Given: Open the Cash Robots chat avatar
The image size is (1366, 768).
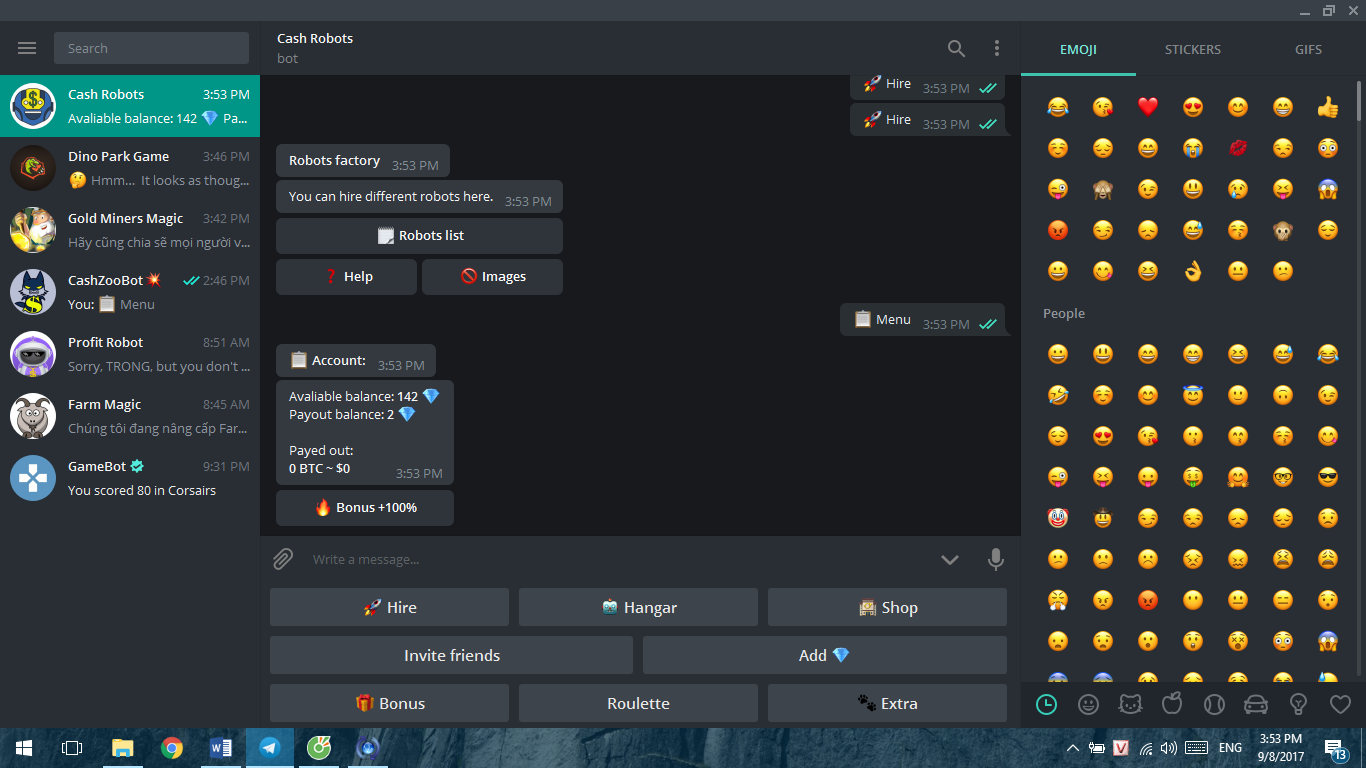Looking at the screenshot, I should point(33,106).
